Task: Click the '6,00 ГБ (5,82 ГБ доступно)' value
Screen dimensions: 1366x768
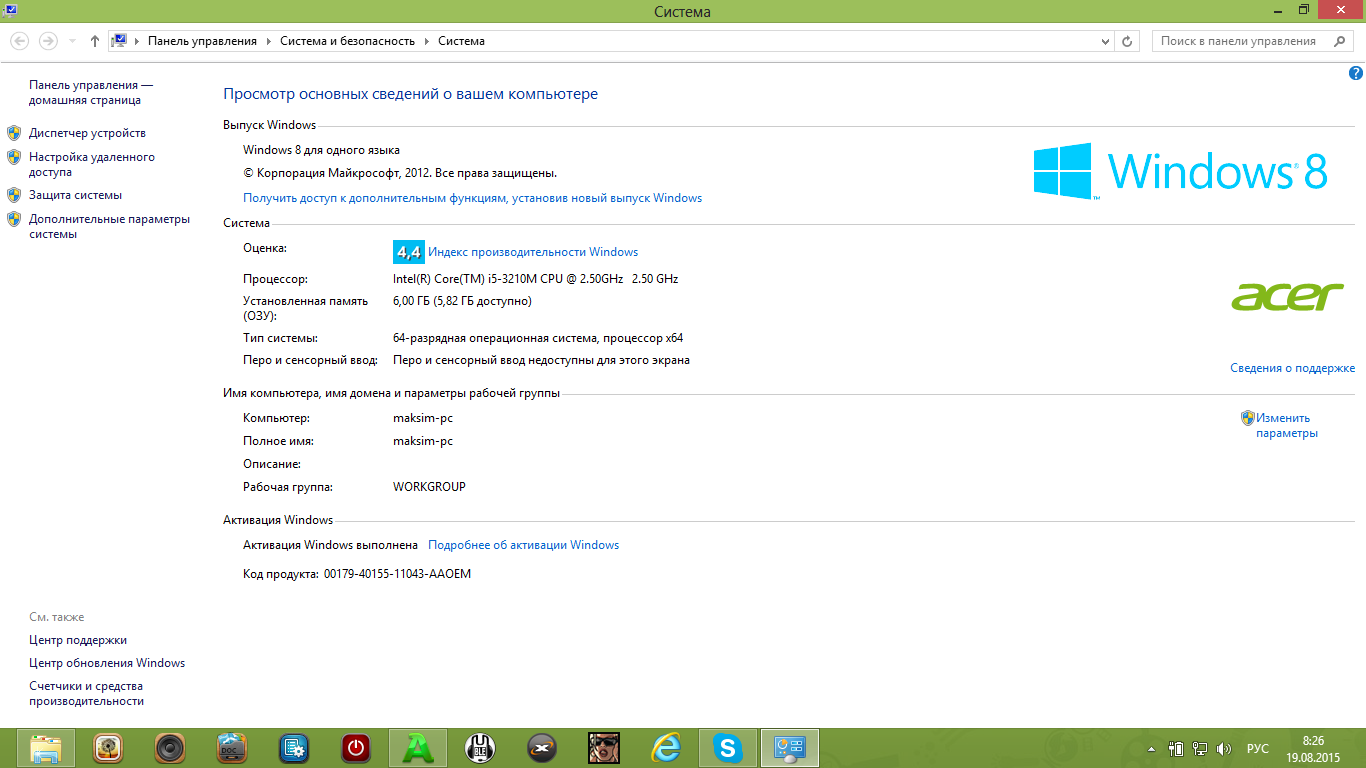Action: [463, 301]
